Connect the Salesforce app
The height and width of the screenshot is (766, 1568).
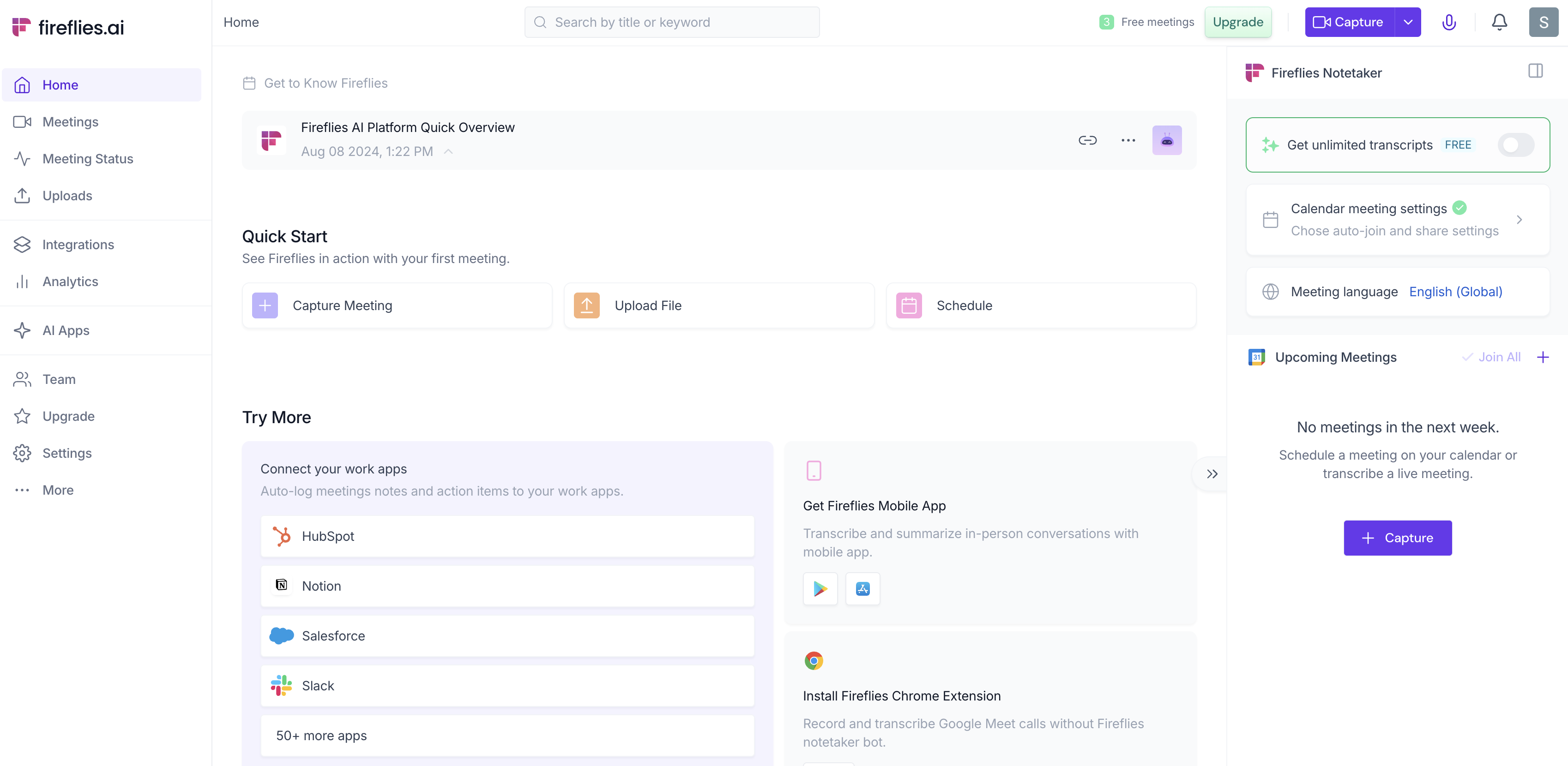point(507,636)
